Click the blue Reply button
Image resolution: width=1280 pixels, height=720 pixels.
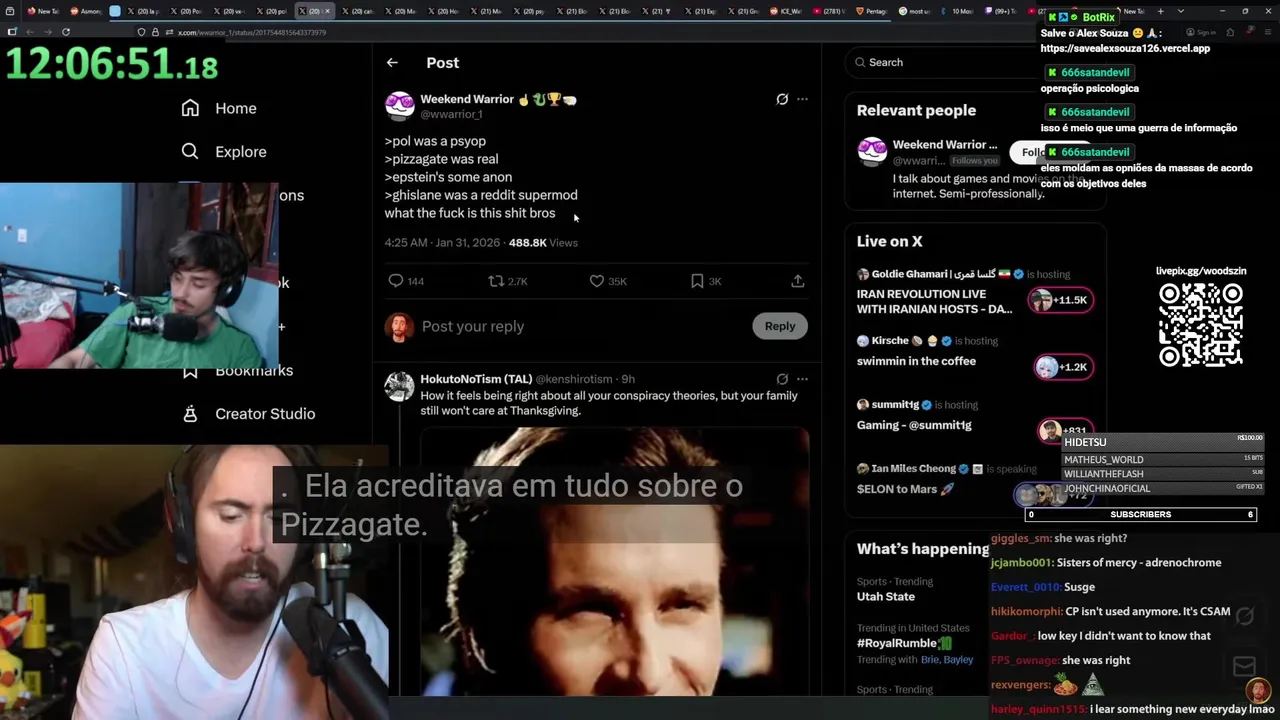pyautogui.click(x=780, y=326)
